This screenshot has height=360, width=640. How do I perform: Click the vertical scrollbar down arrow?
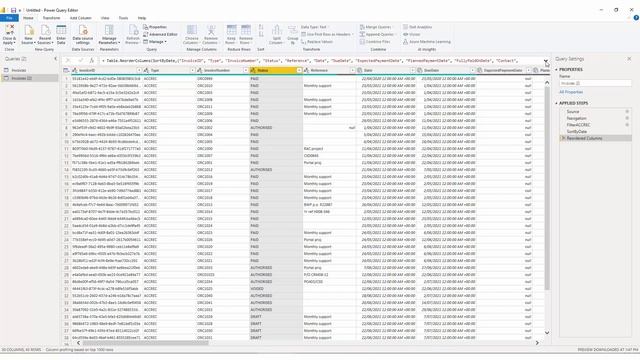(x=547, y=333)
